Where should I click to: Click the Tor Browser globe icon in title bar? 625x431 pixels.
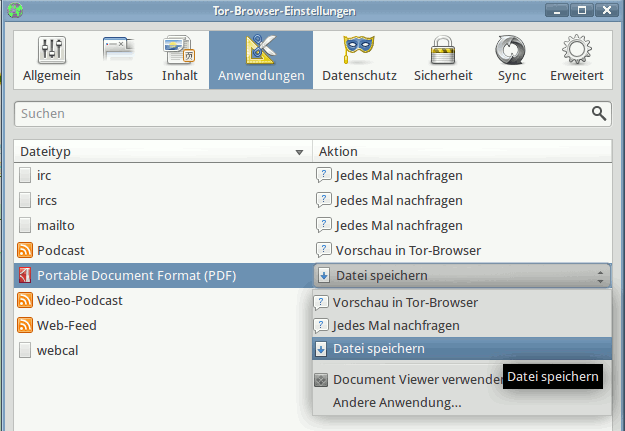15,10
